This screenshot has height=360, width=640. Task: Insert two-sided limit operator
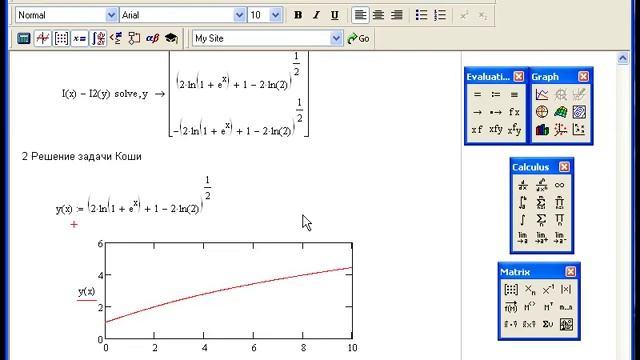tap(523, 238)
